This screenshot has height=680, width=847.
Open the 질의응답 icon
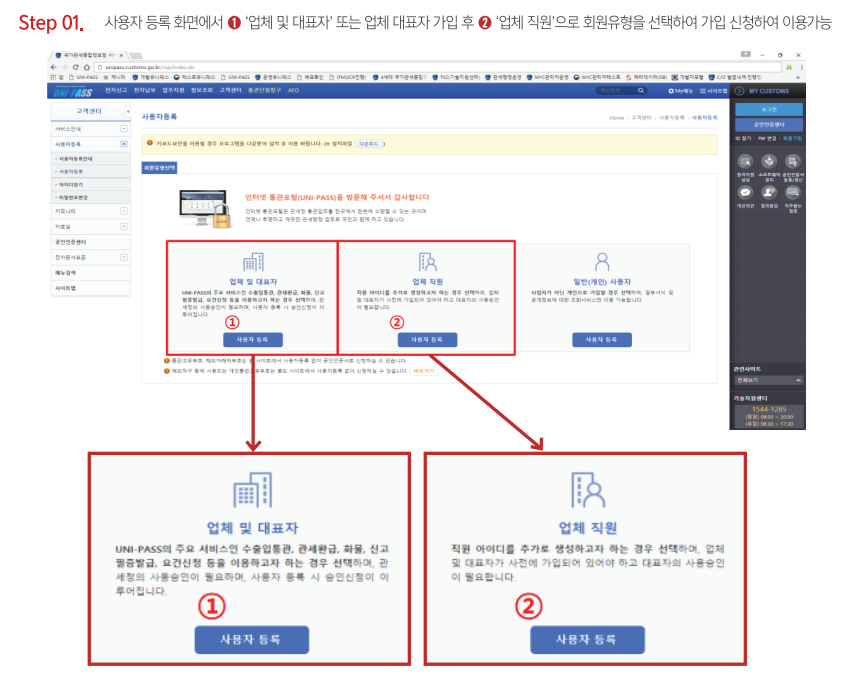click(769, 192)
